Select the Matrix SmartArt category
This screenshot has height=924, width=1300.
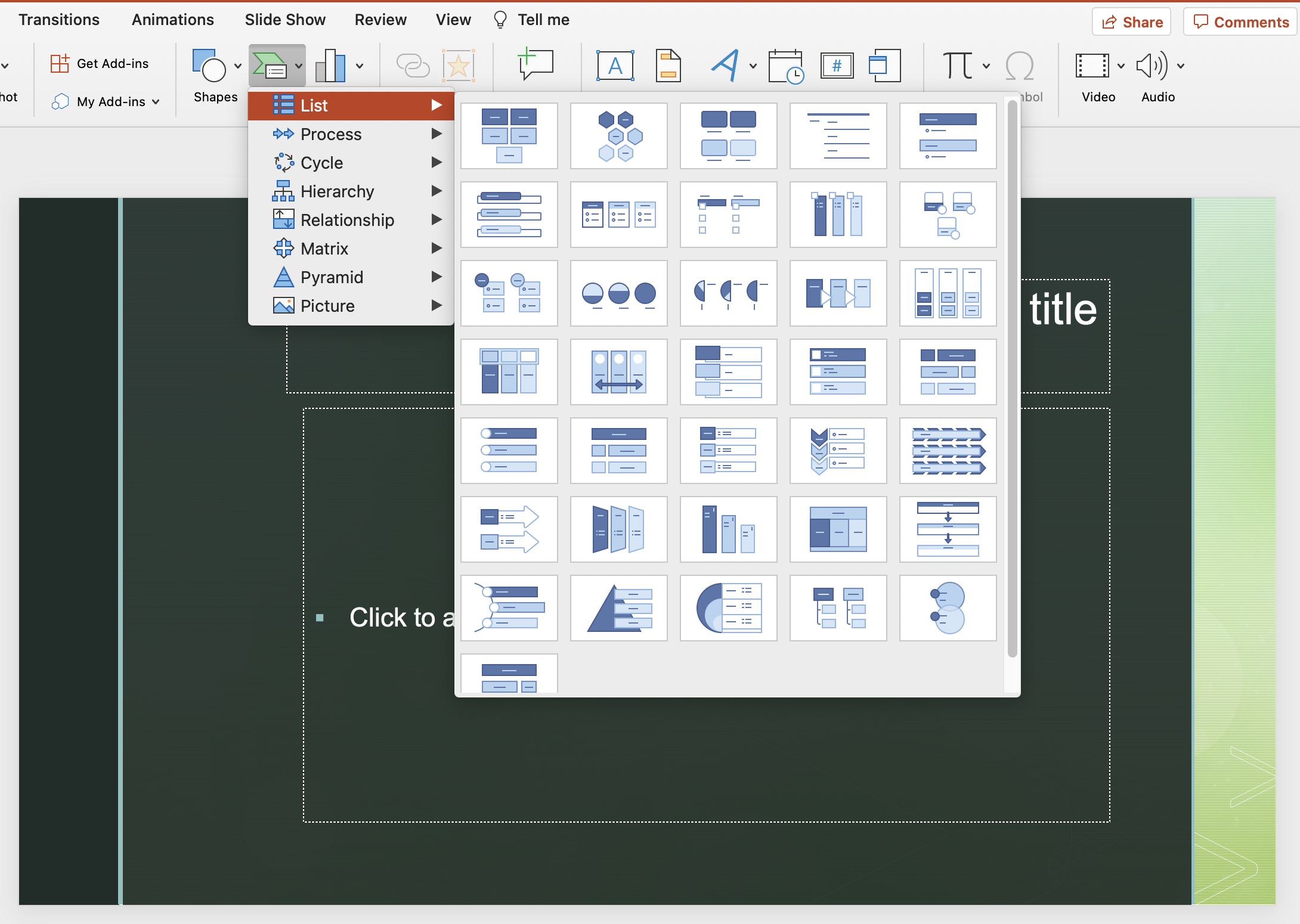(351, 249)
